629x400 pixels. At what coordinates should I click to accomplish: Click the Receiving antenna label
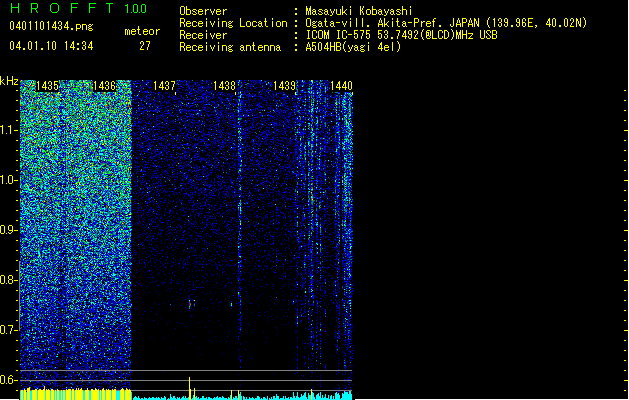click(x=230, y=47)
